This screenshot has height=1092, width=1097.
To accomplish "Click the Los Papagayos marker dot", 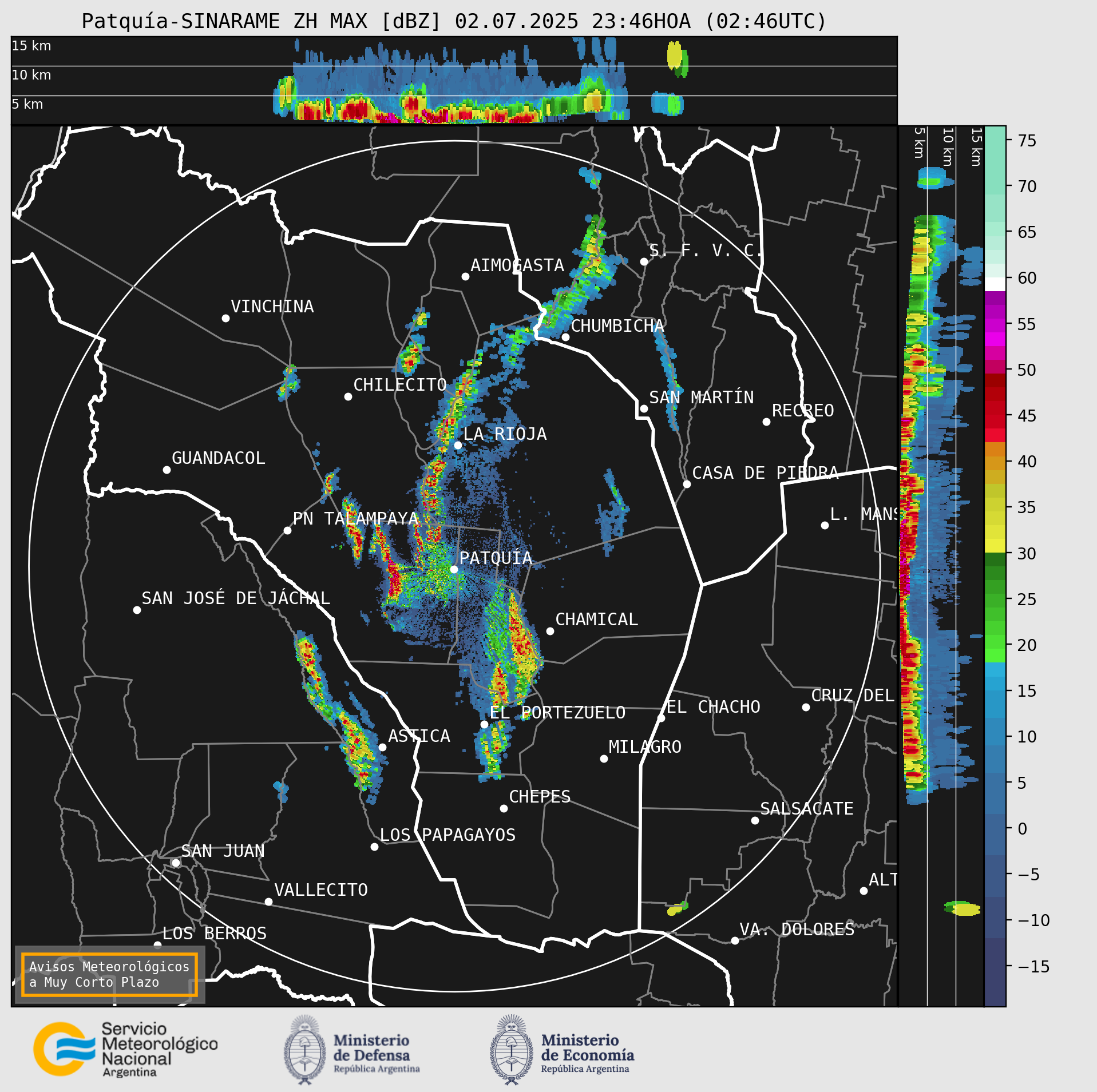I will (374, 847).
